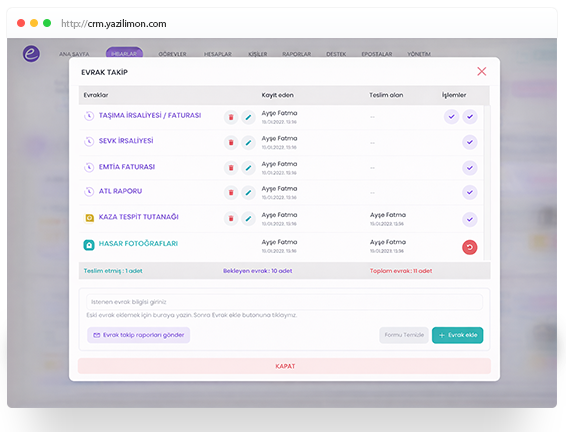Click Evrak takip raporları gönder button
Image resolution: width=566 pixels, height=432 pixels.
[x=139, y=335]
